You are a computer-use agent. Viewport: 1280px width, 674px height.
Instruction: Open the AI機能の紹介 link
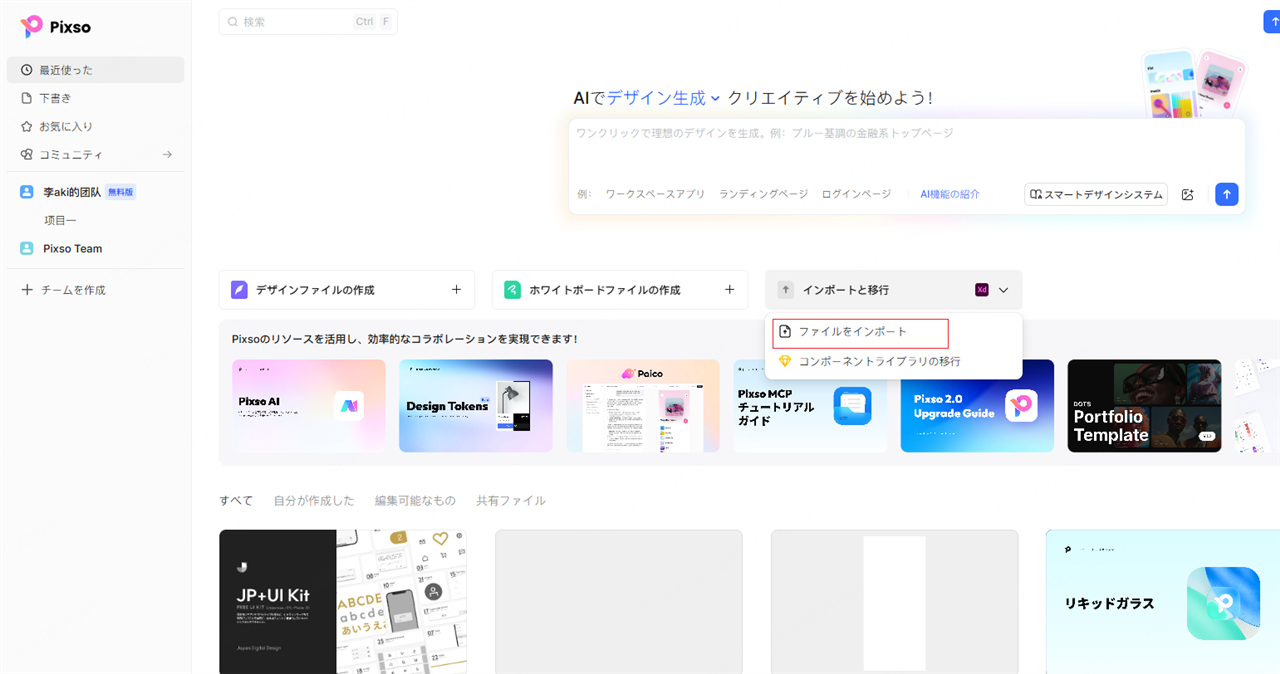950,194
